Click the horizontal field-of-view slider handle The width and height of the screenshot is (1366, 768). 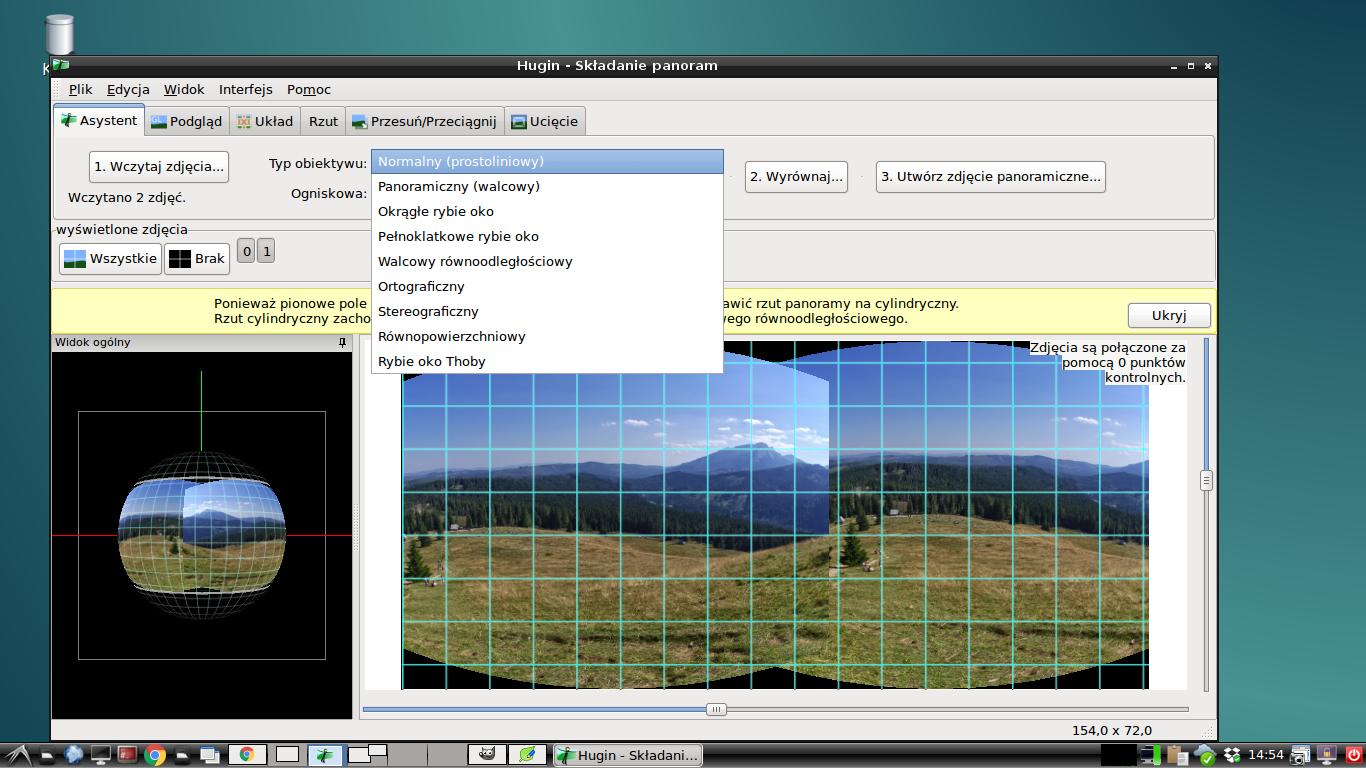pyautogui.click(x=715, y=709)
